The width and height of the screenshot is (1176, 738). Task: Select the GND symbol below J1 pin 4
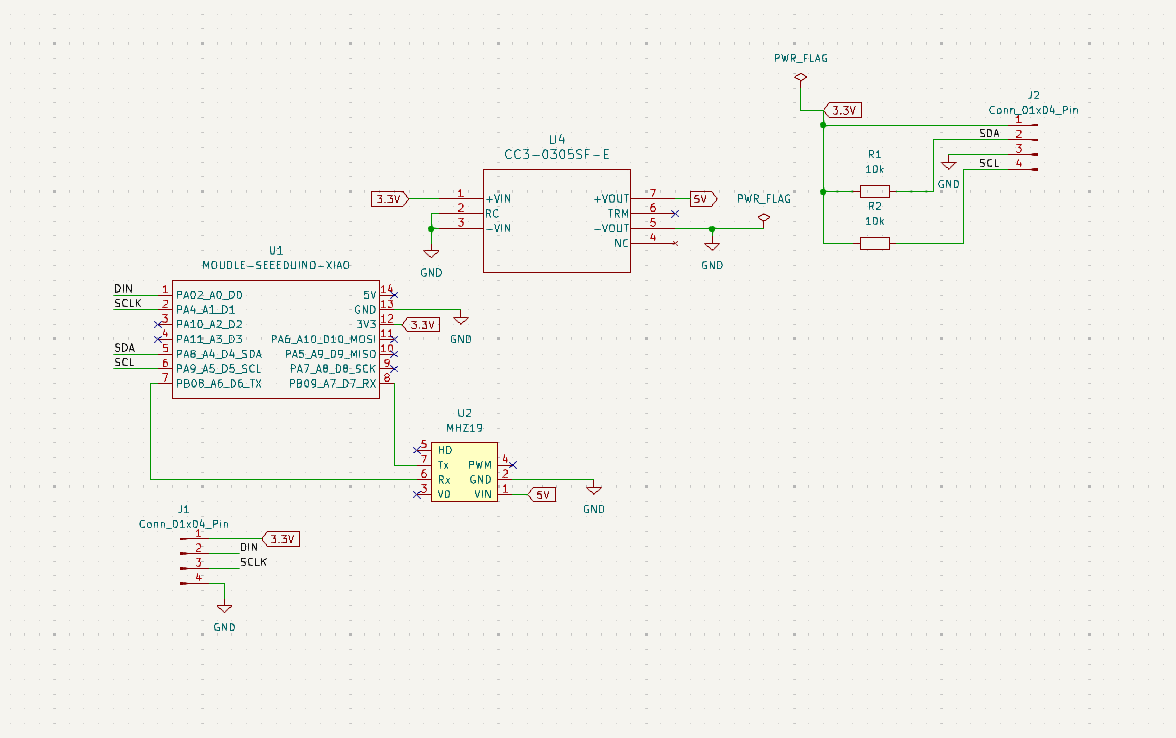point(224,608)
